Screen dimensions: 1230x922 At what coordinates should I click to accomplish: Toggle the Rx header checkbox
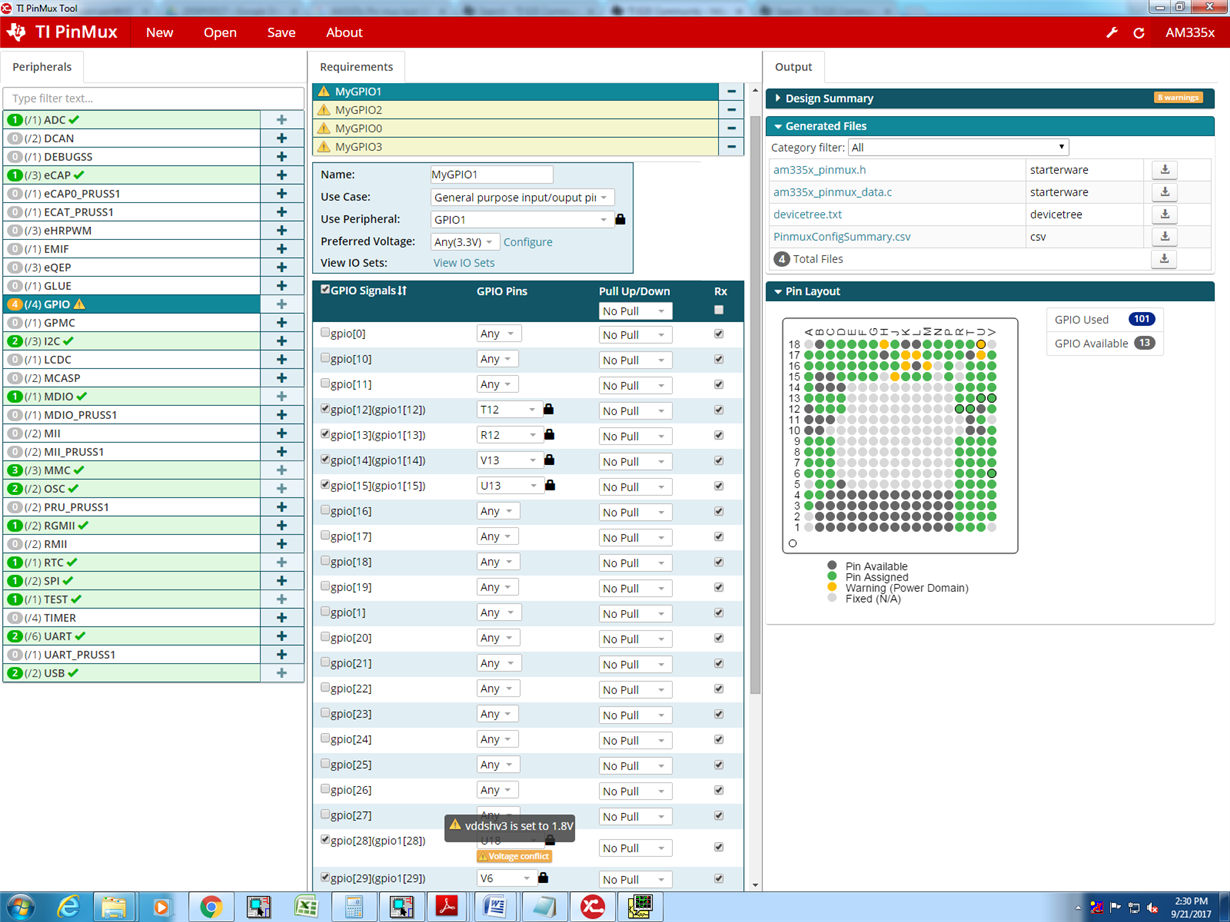pos(719,310)
